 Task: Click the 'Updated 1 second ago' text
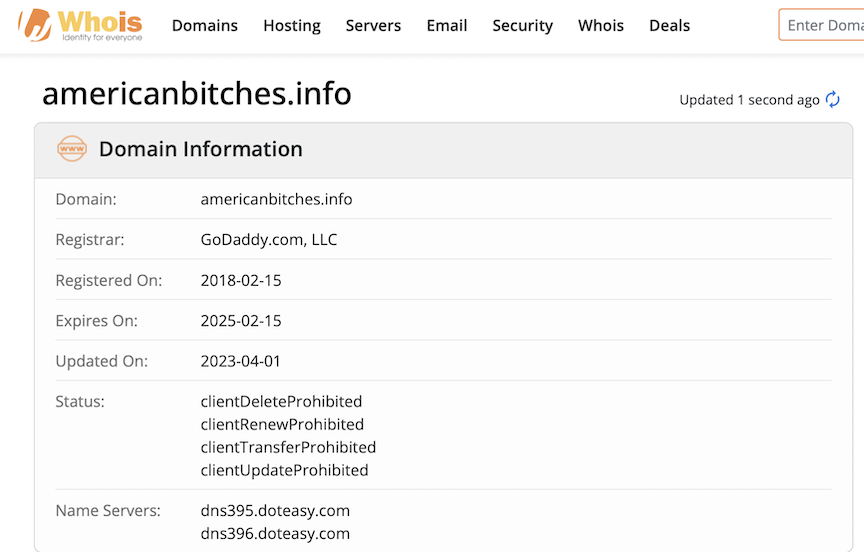749,100
